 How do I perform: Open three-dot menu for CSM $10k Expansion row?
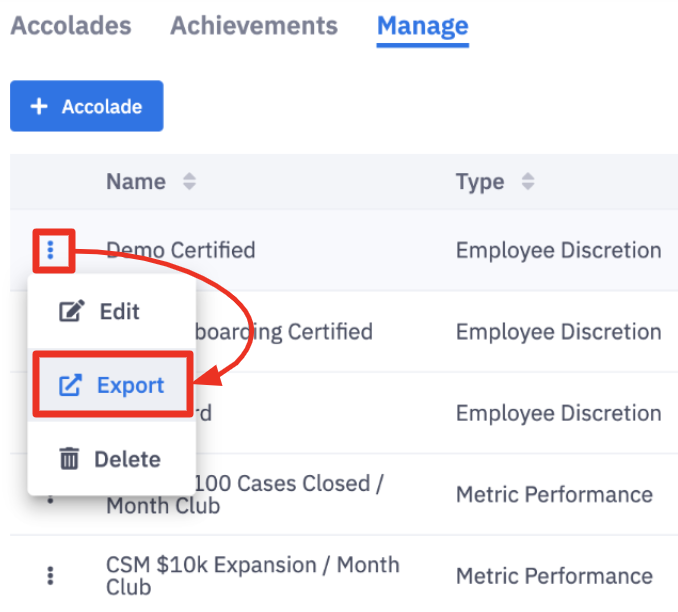click(x=50, y=575)
